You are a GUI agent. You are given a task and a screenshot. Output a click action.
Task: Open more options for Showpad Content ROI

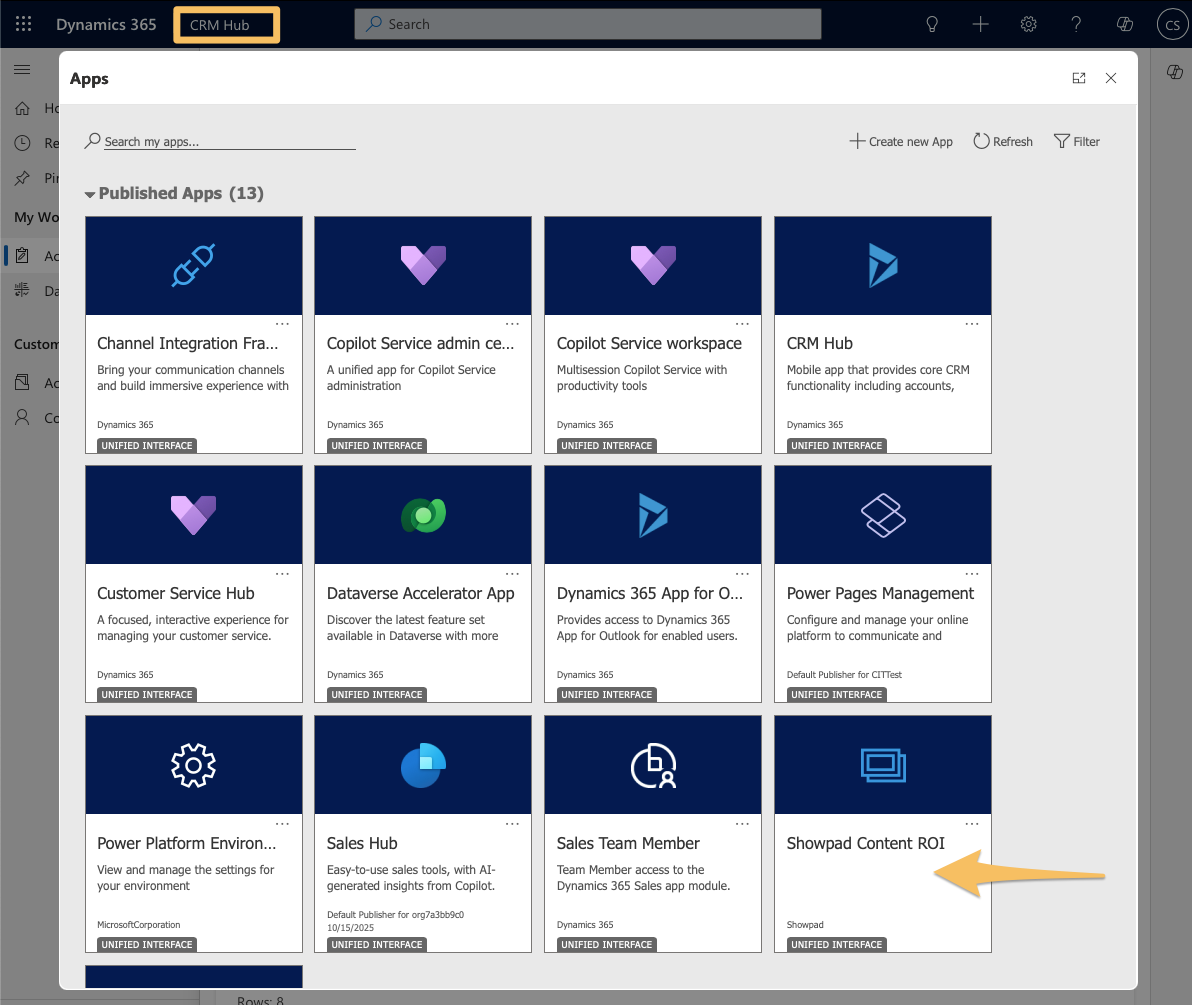[x=972, y=824]
